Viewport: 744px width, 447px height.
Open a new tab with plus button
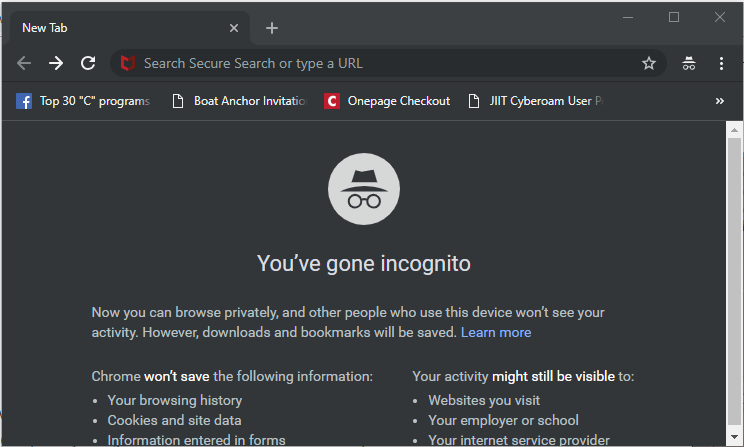tap(272, 28)
